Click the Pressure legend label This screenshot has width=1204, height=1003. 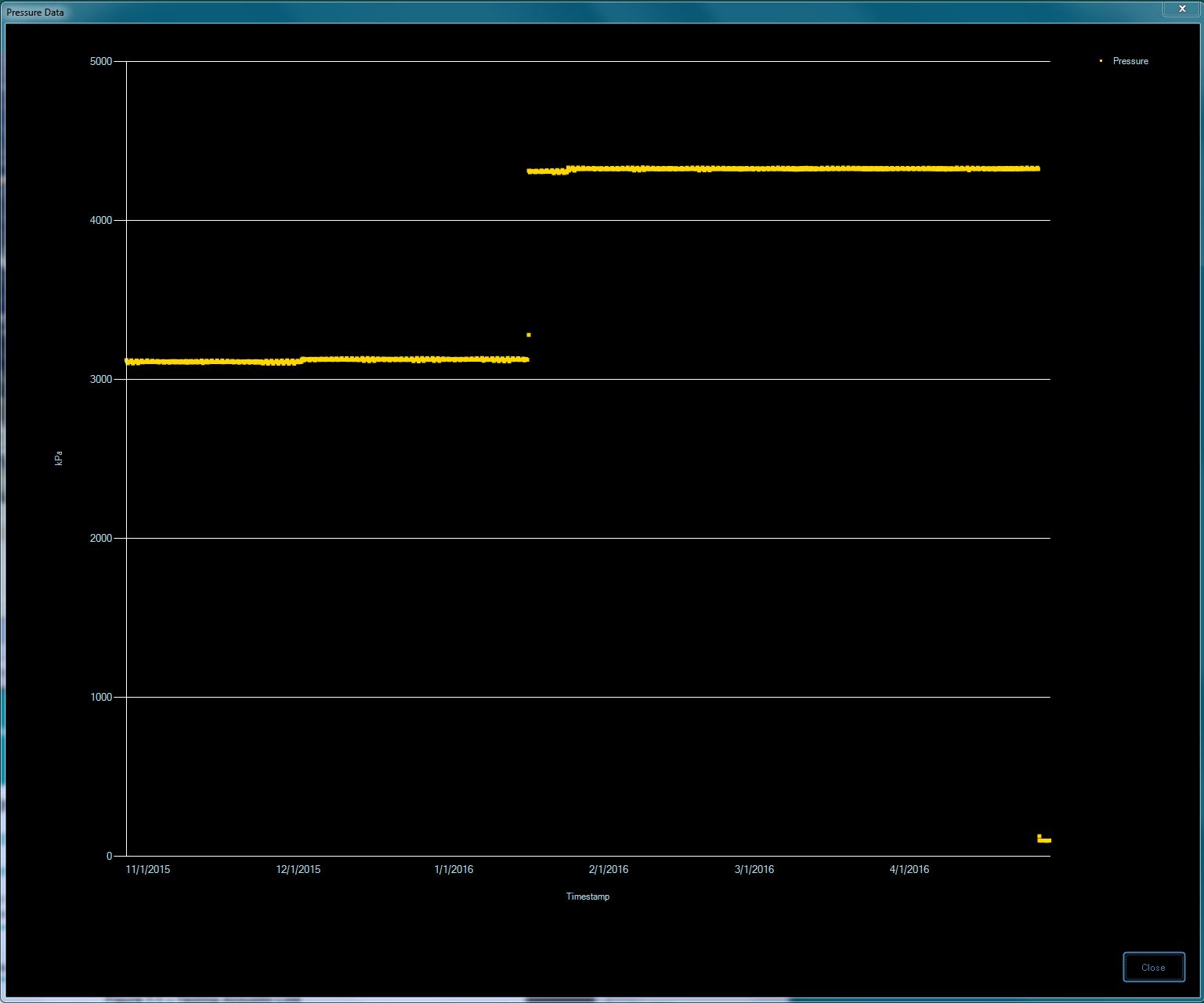1130,61
